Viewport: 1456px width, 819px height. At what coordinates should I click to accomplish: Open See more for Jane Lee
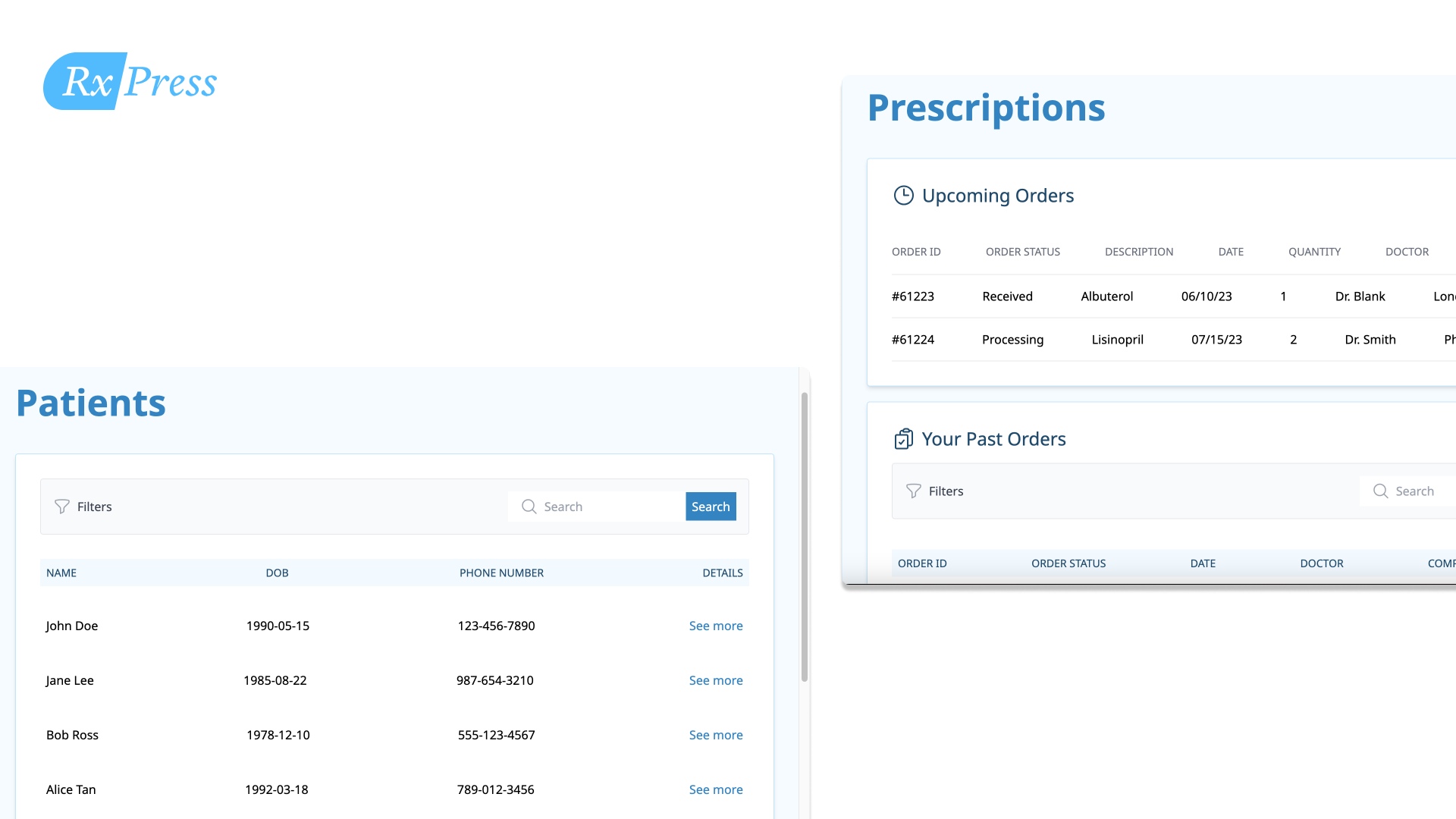[x=715, y=680]
